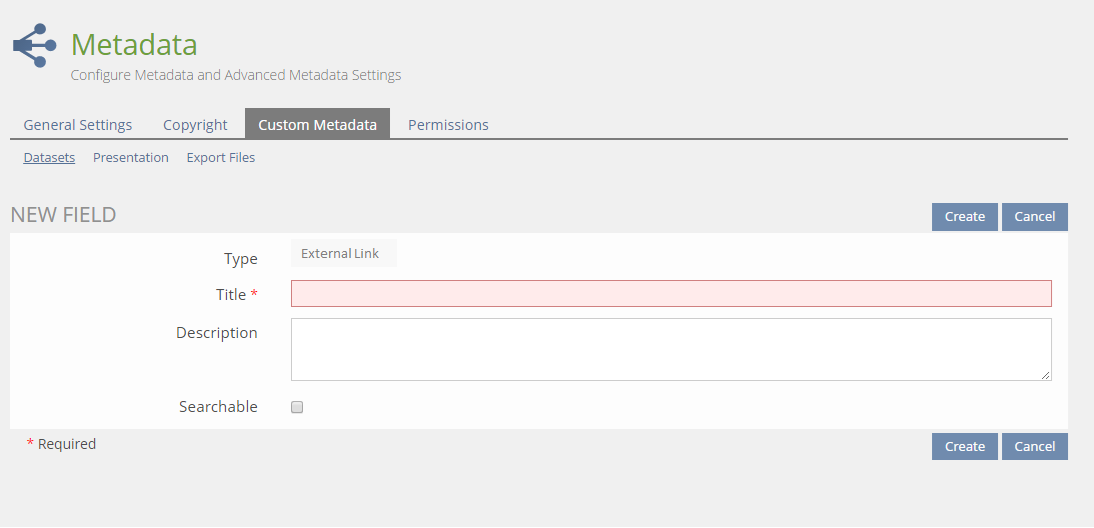The image size is (1094, 528).
Task: Focus the required Title input field
Action: 671,294
